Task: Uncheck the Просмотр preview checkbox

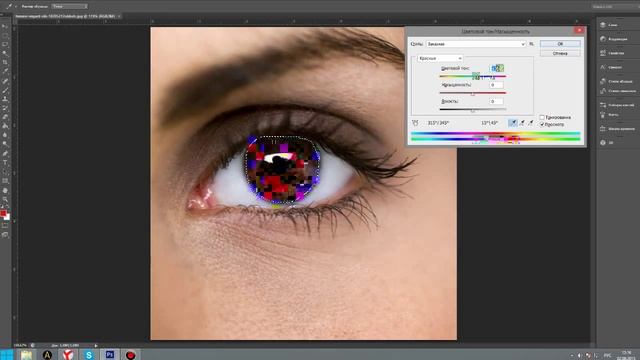Action: [x=542, y=124]
